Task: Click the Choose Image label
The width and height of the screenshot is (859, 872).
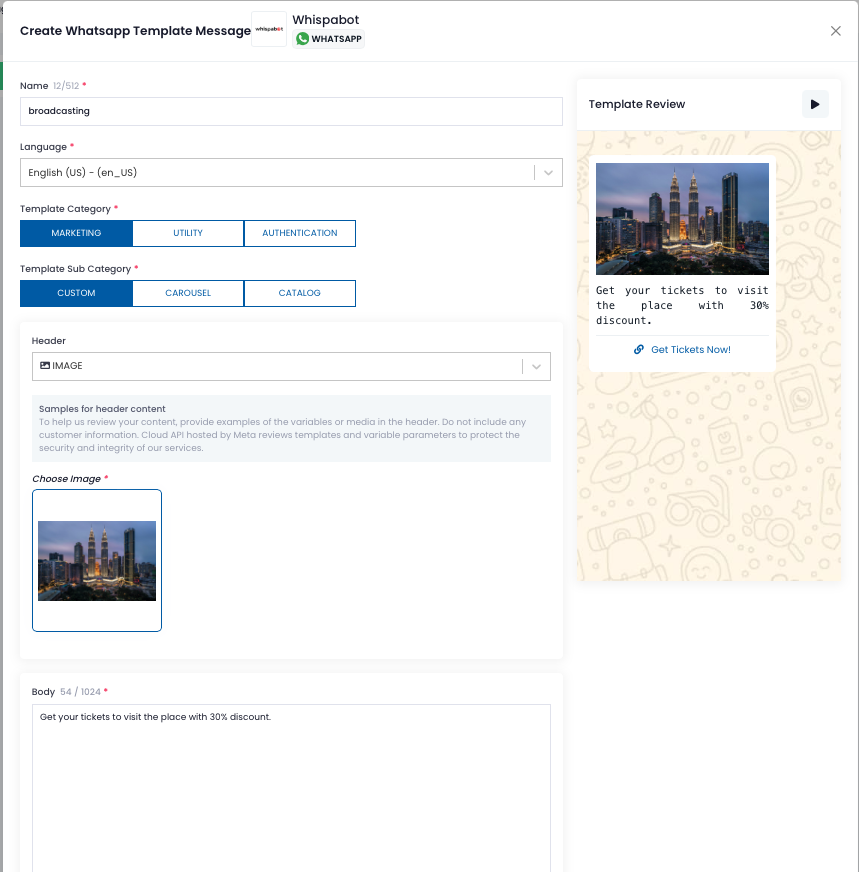Action: 66,479
